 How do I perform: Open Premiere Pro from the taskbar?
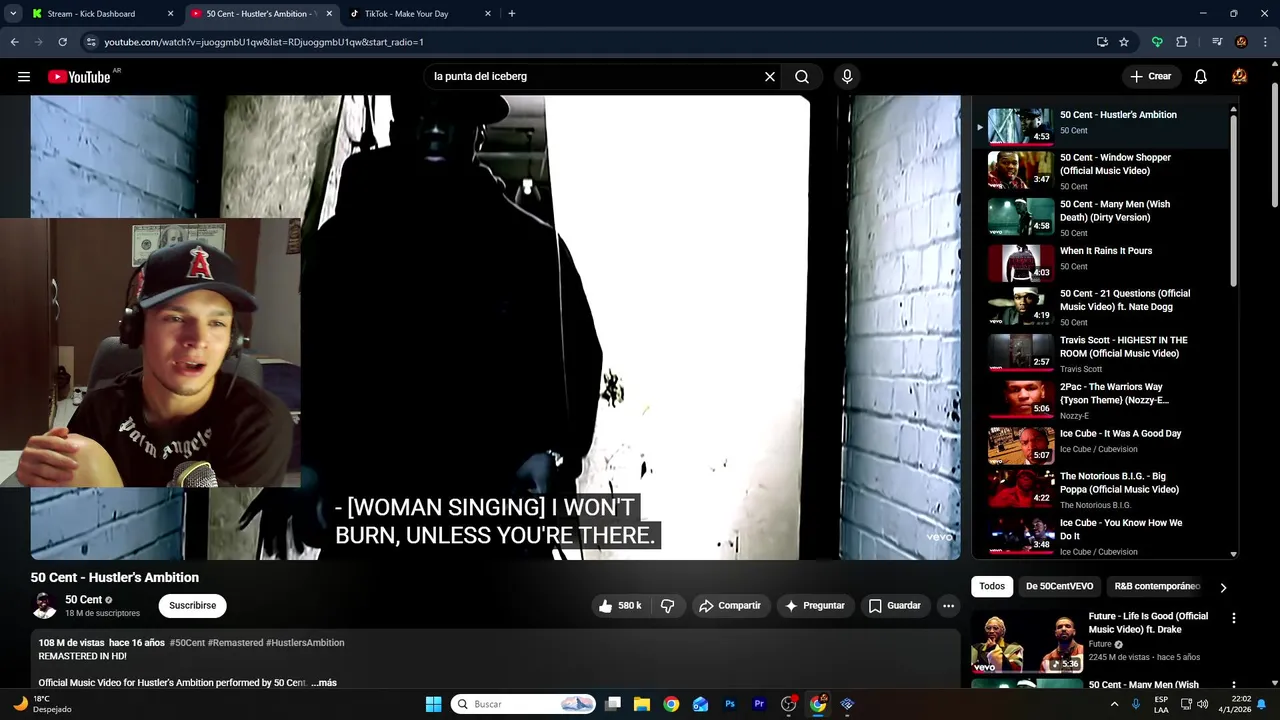(x=759, y=704)
